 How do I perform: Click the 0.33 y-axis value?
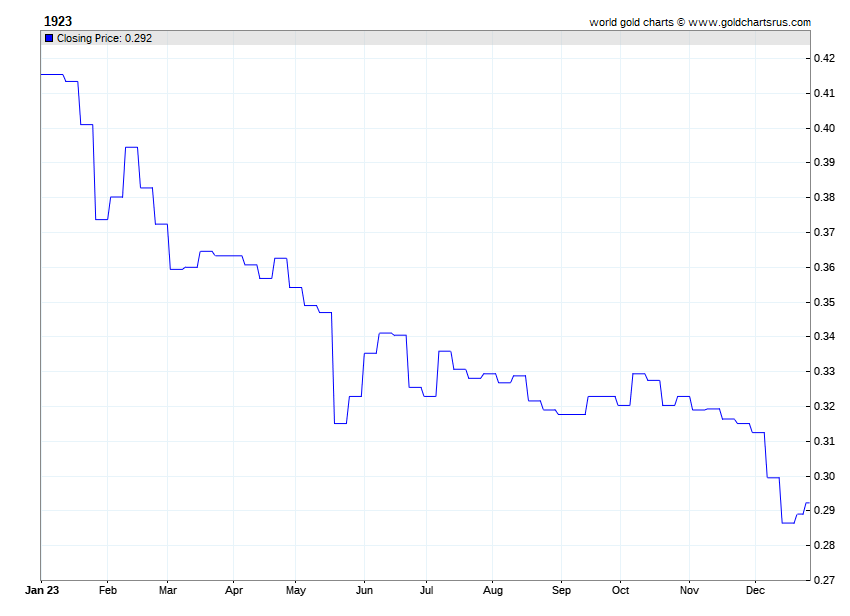point(824,371)
